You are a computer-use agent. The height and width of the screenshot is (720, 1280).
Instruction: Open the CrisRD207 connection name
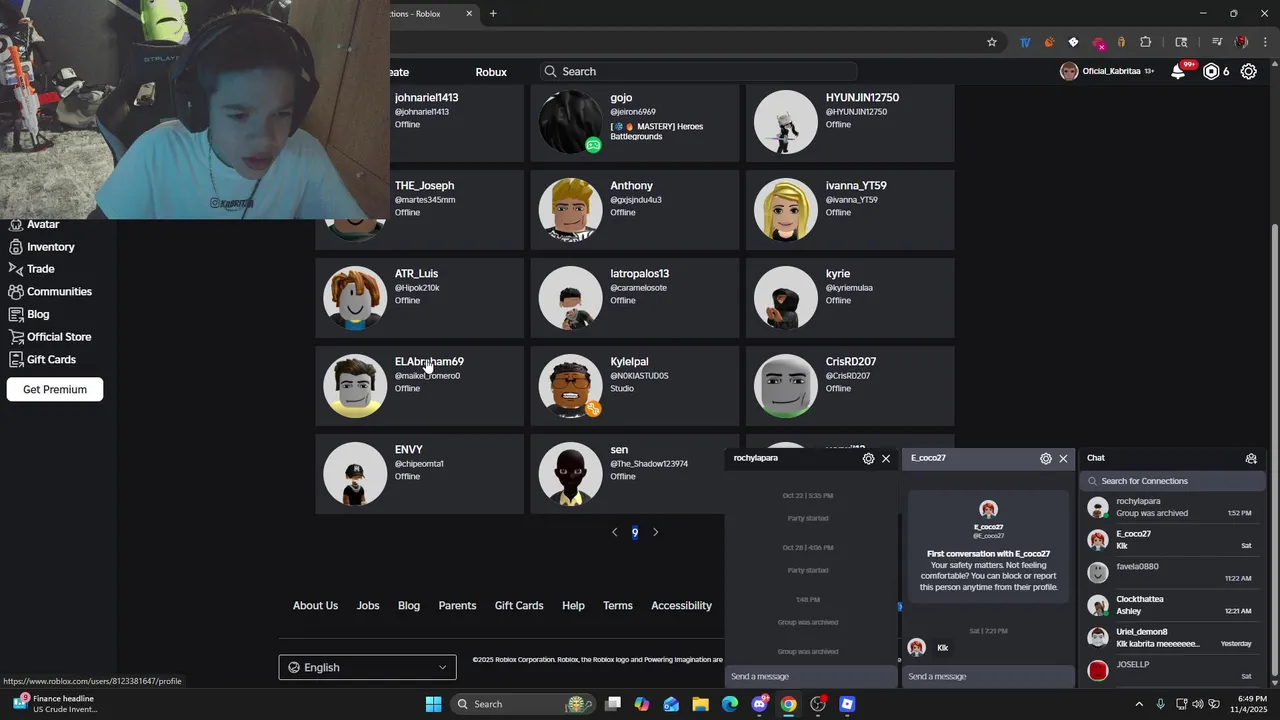[851, 362]
